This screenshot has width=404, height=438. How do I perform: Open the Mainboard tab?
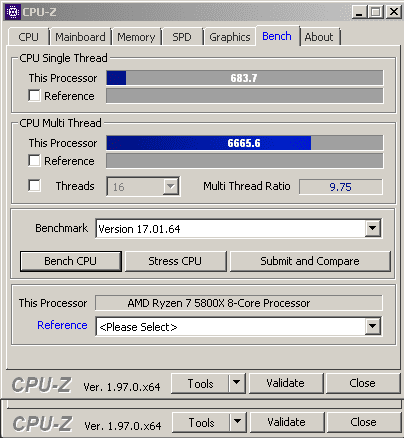point(80,37)
